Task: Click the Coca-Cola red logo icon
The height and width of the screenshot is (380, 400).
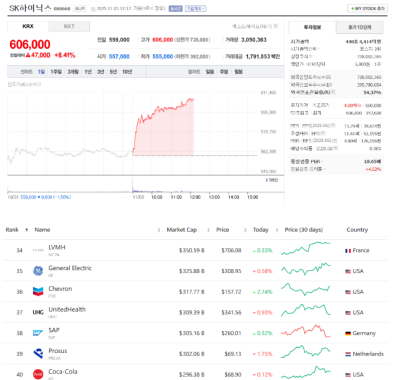Action: [38, 374]
